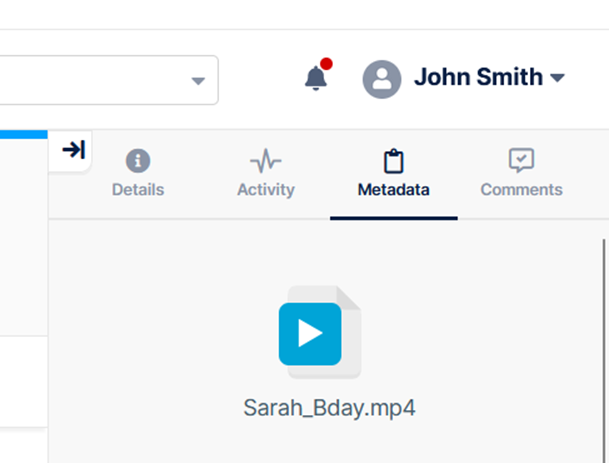Select the Metadata tab label
609x463 pixels.
pos(393,189)
